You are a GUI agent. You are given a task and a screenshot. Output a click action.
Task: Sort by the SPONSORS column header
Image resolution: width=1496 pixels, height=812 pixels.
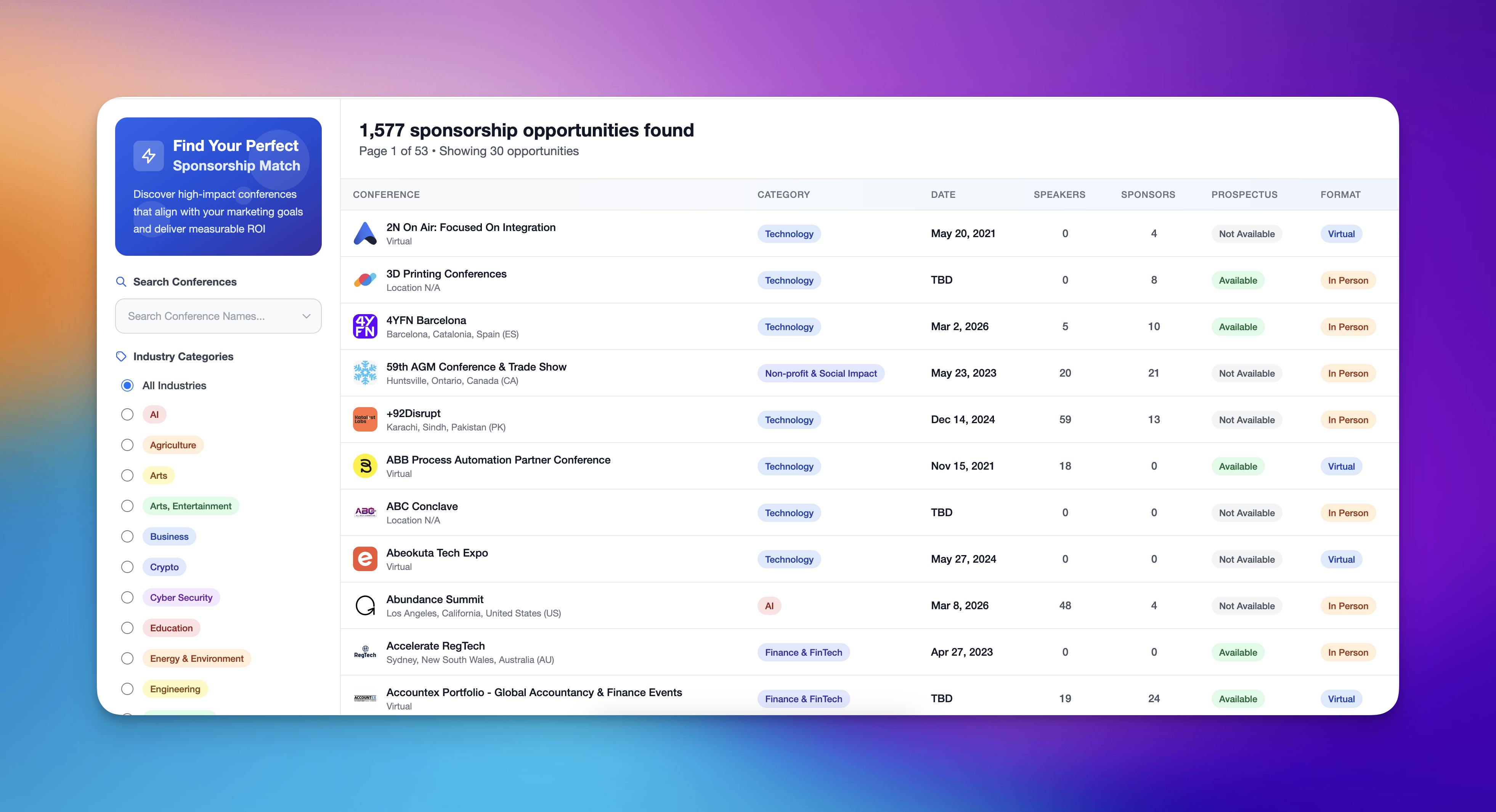click(1148, 194)
